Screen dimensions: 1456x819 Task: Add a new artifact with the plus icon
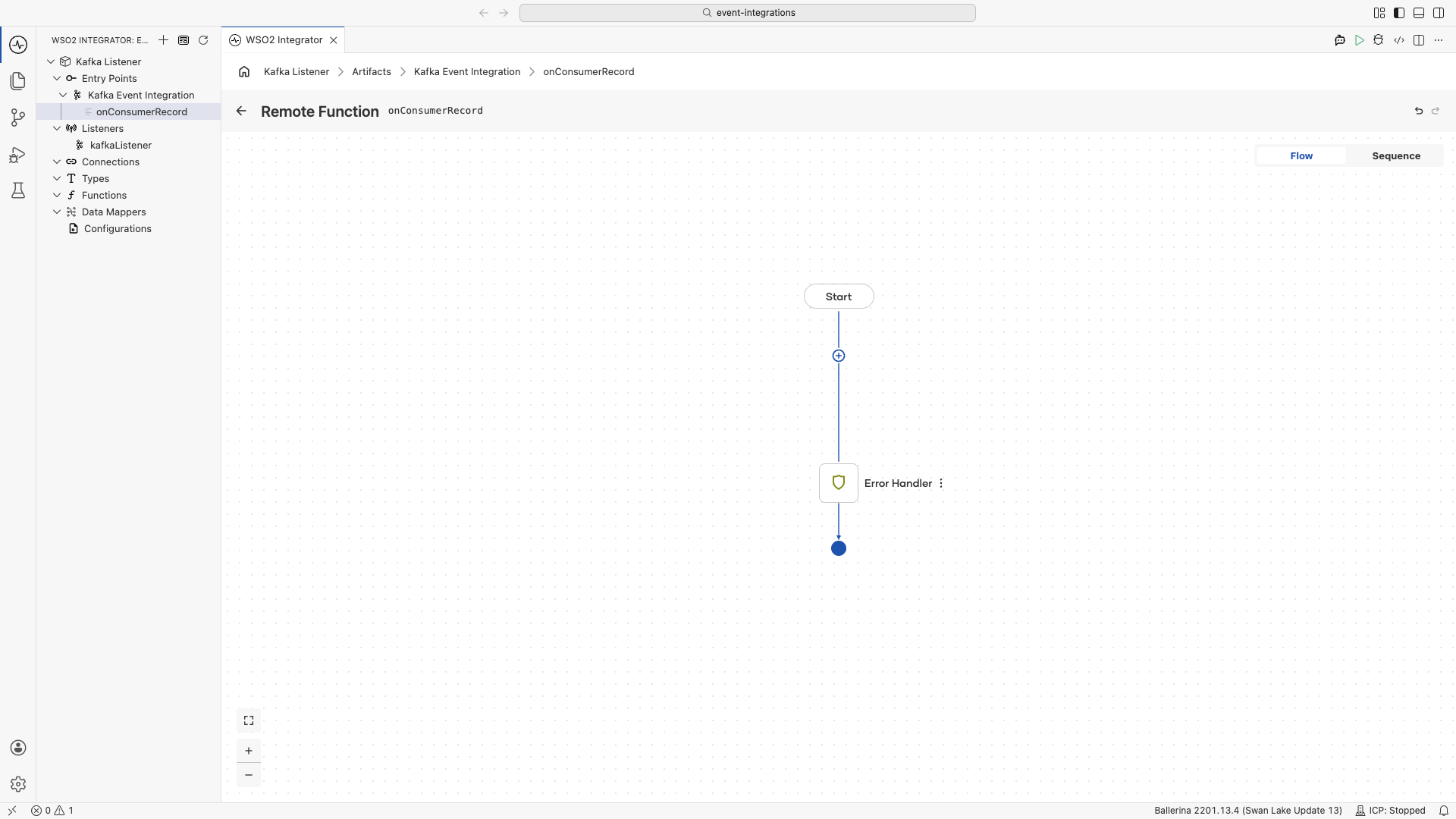pyautogui.click(x=163, y=40)
